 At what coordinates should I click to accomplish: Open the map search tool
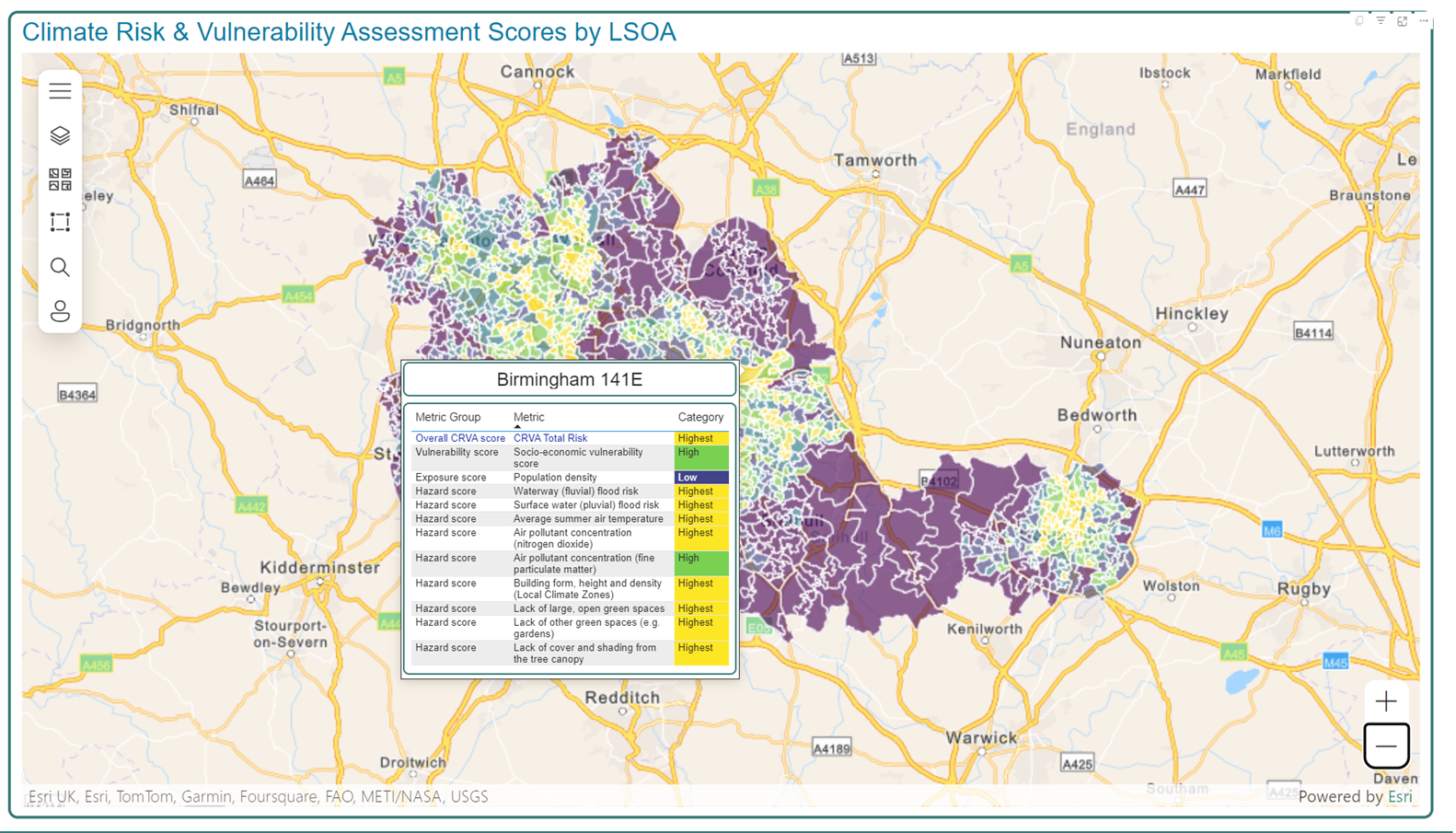click(x=60, y=267)
